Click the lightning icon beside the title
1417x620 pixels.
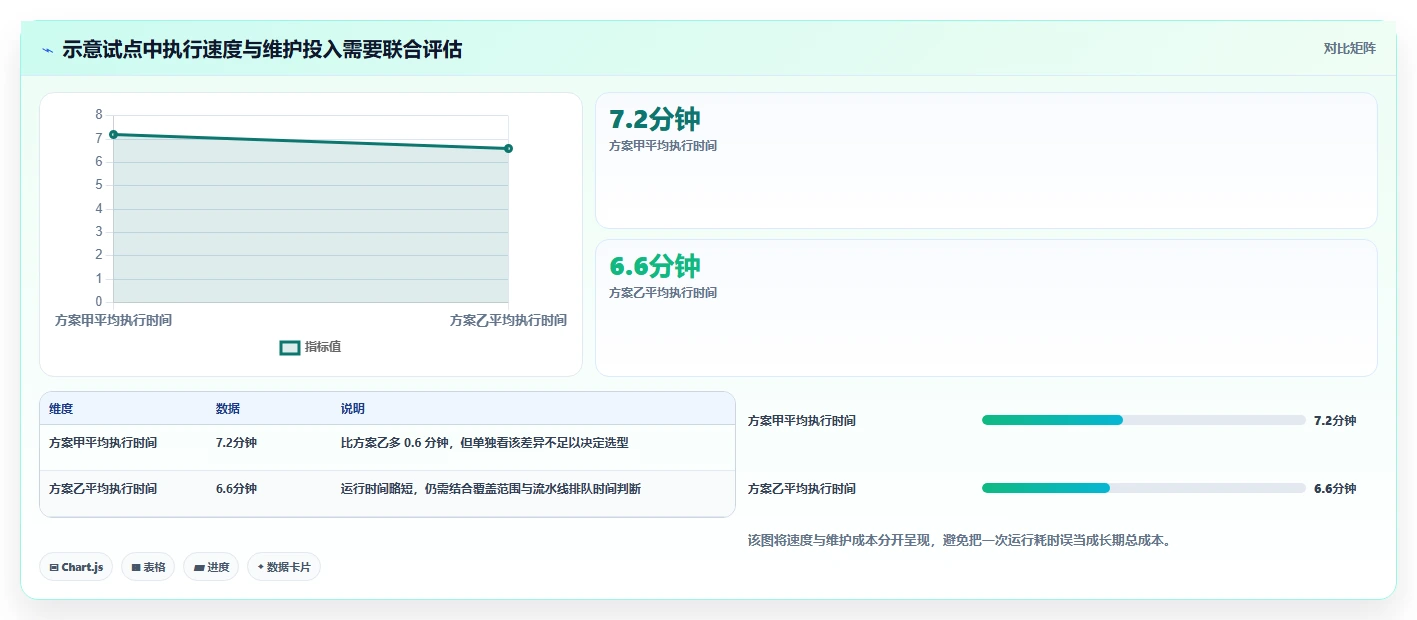(48, 50)
